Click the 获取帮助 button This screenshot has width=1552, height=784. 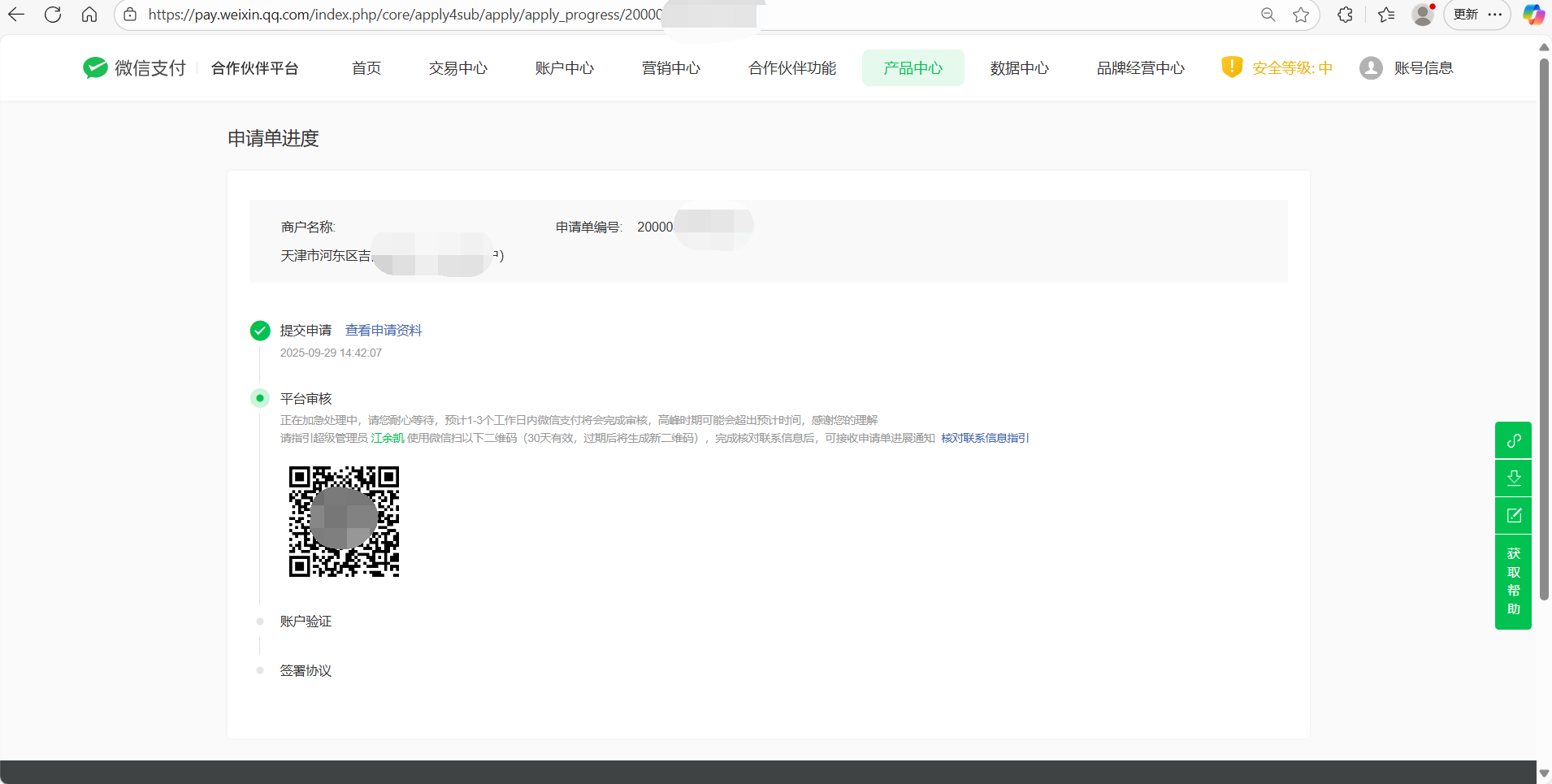click(1513, 581)
